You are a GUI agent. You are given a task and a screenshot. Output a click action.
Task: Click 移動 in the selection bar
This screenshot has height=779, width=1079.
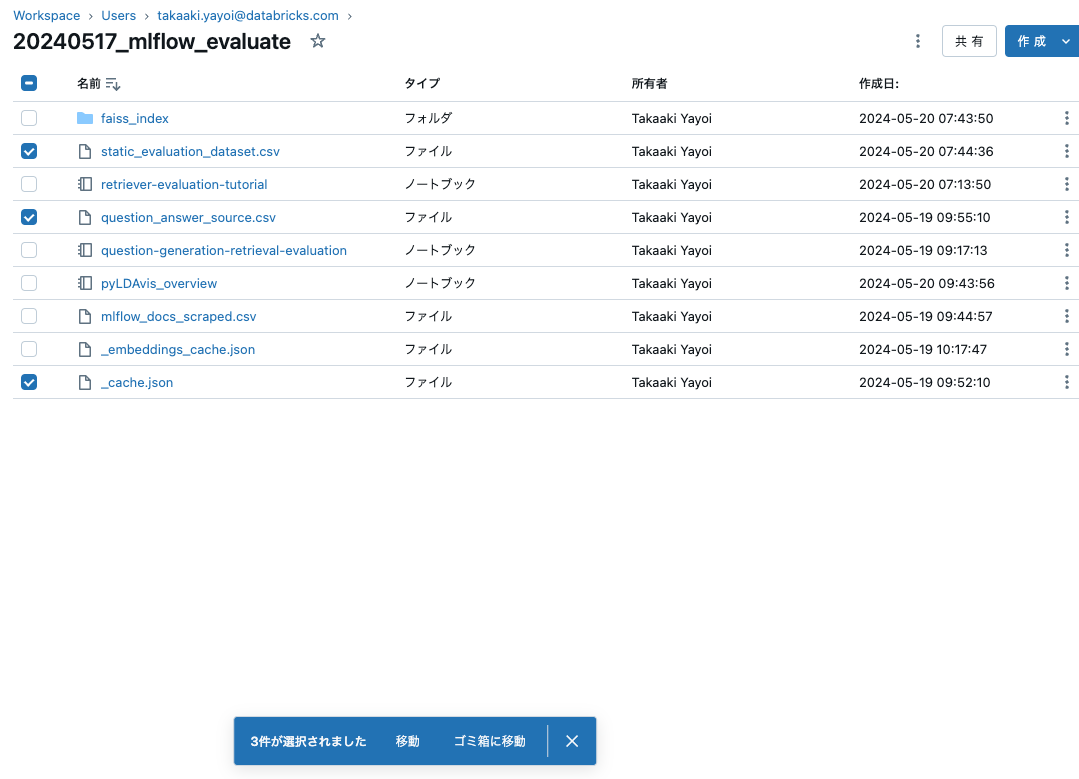coord(407,741)
